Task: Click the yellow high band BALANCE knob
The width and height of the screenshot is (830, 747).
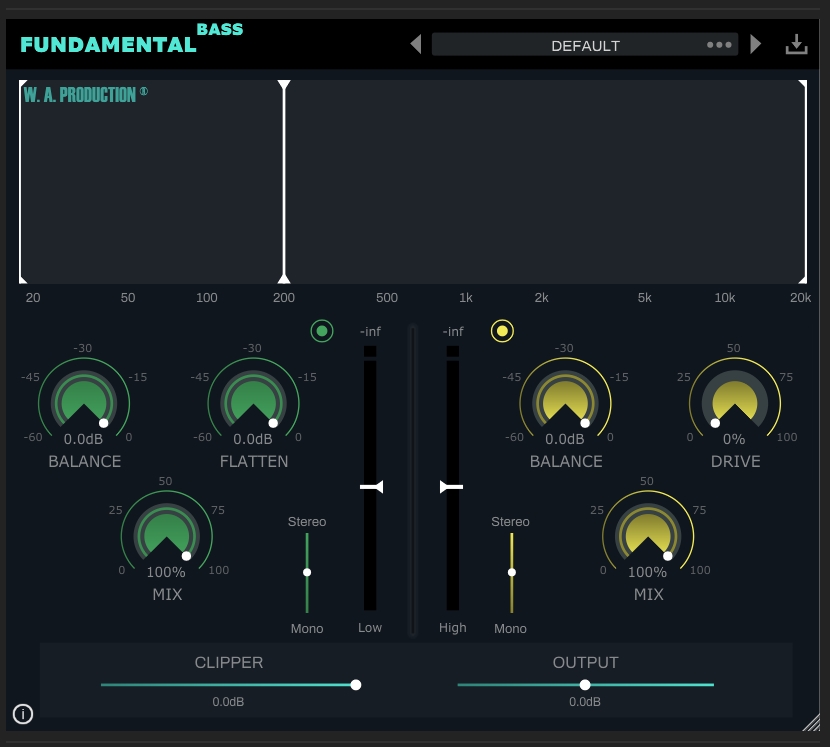Action: click(x=565, y=403)
